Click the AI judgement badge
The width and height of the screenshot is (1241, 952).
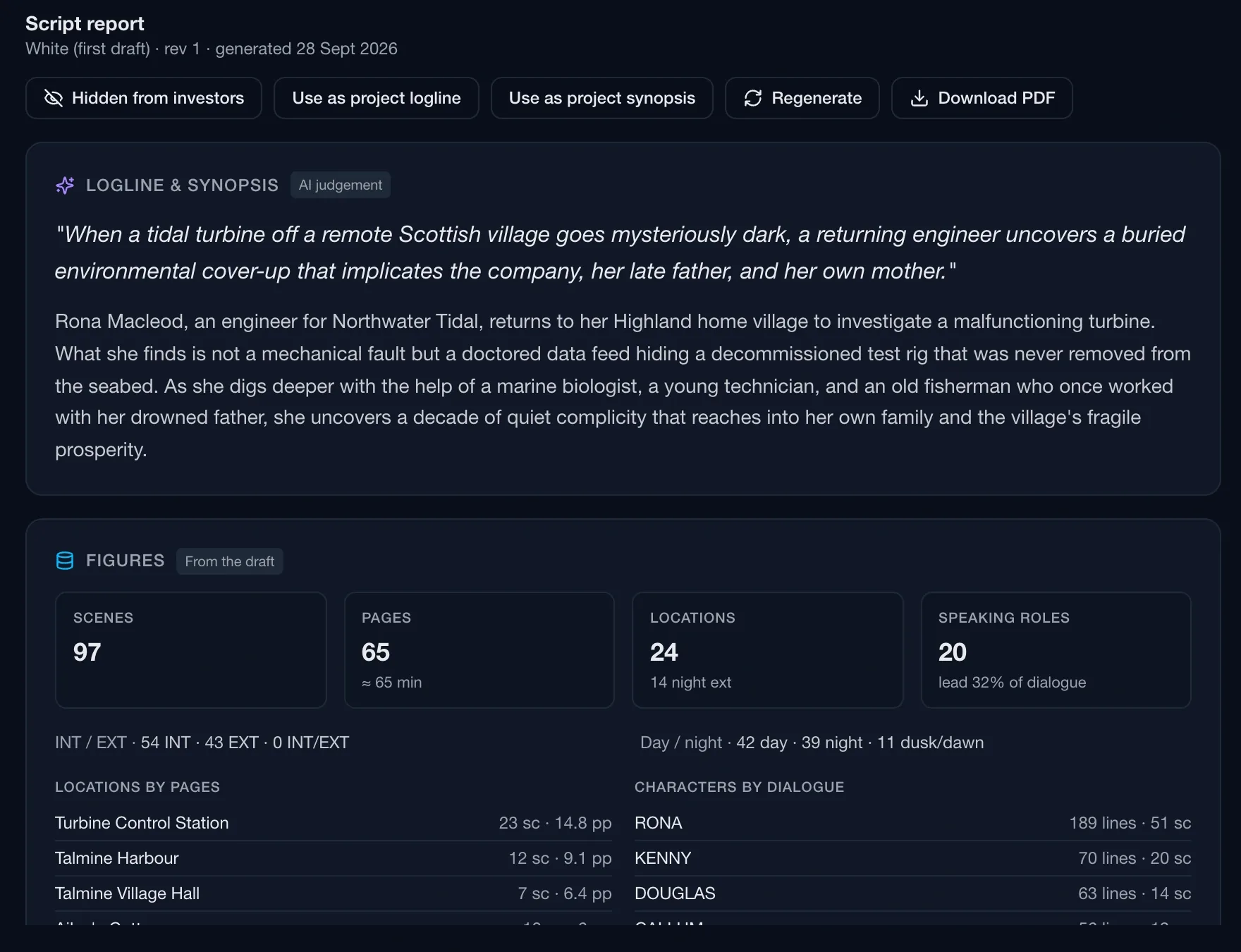pyautogui.click(x=341, y=185)
